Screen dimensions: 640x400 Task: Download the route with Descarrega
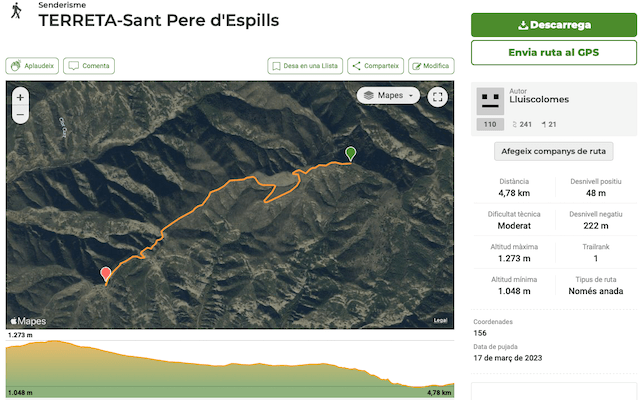point(554,25)
